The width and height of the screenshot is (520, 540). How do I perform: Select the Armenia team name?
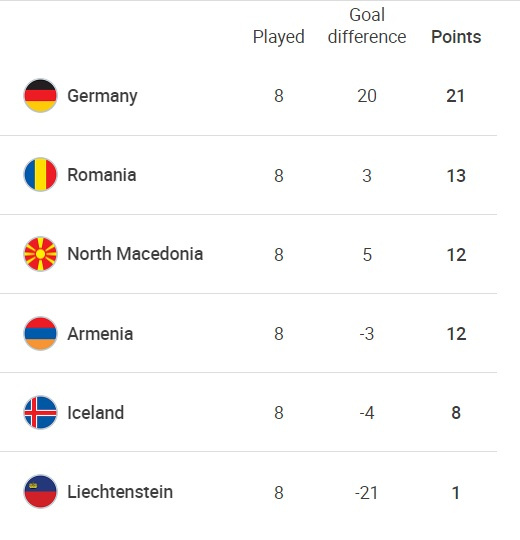tap(100, 334)
